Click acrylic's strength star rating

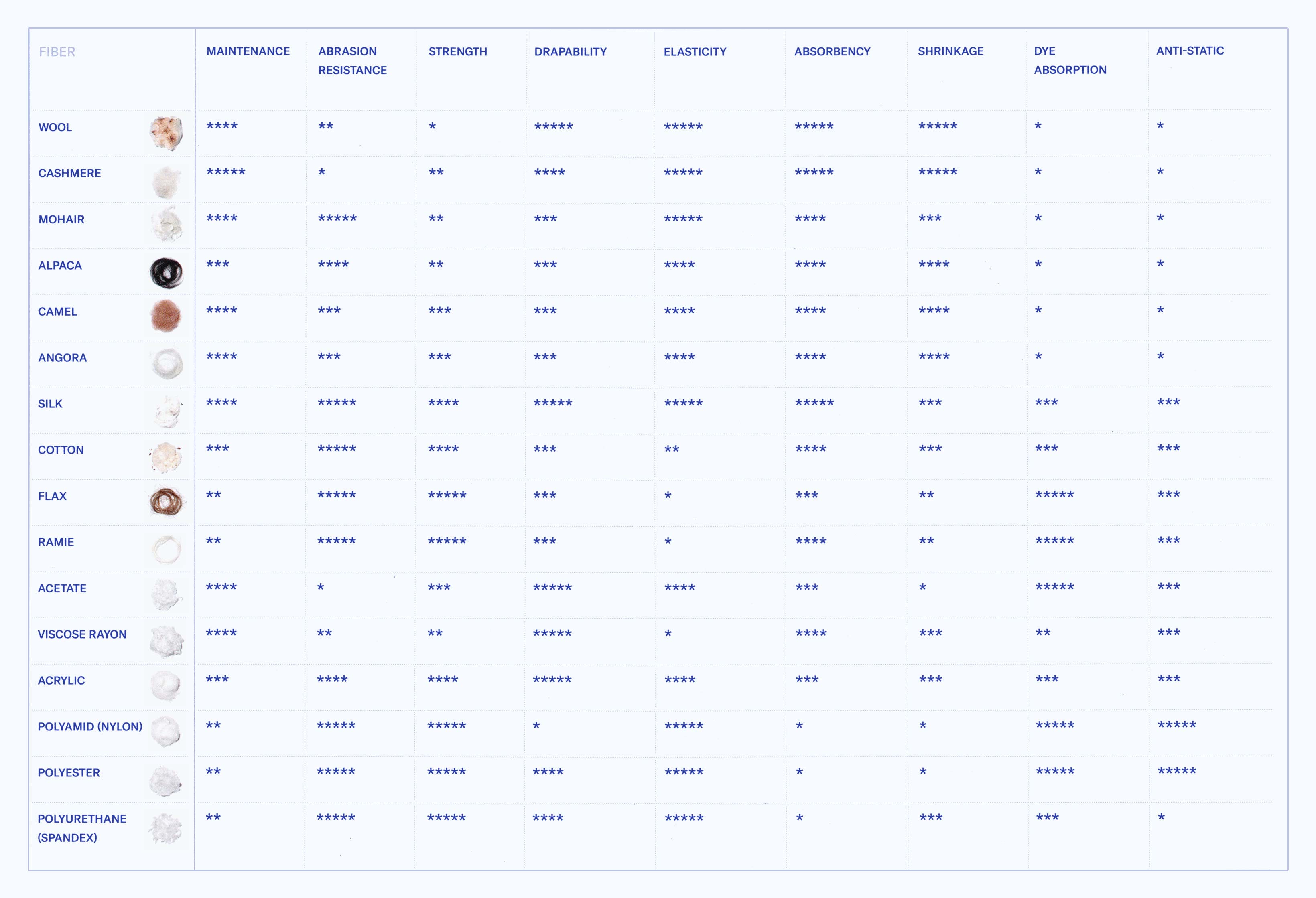(443, 679)
